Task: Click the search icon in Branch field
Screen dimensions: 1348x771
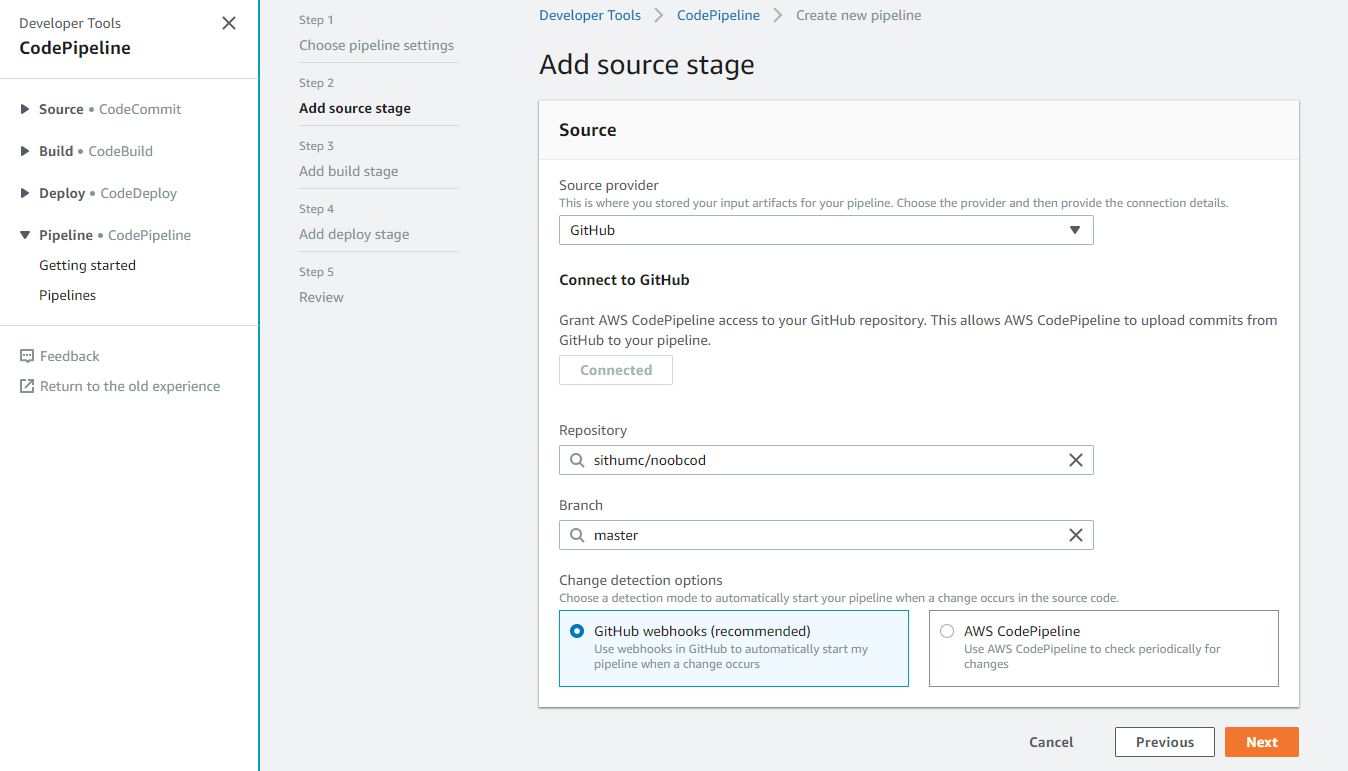Action: tap(577, 535)
